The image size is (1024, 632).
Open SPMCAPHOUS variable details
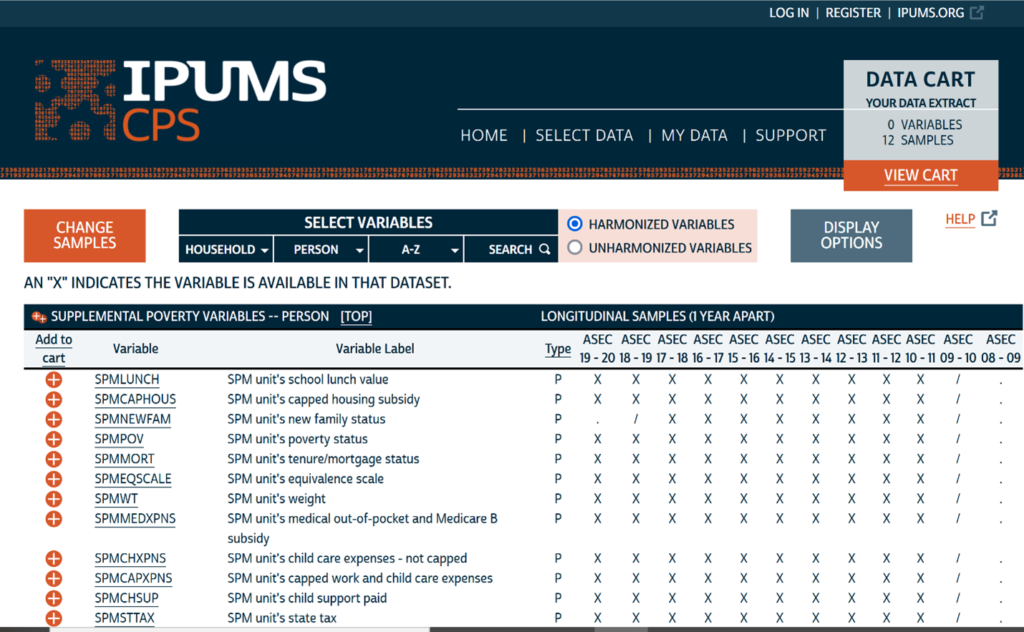pyautogui.click(x=135, y=400)
